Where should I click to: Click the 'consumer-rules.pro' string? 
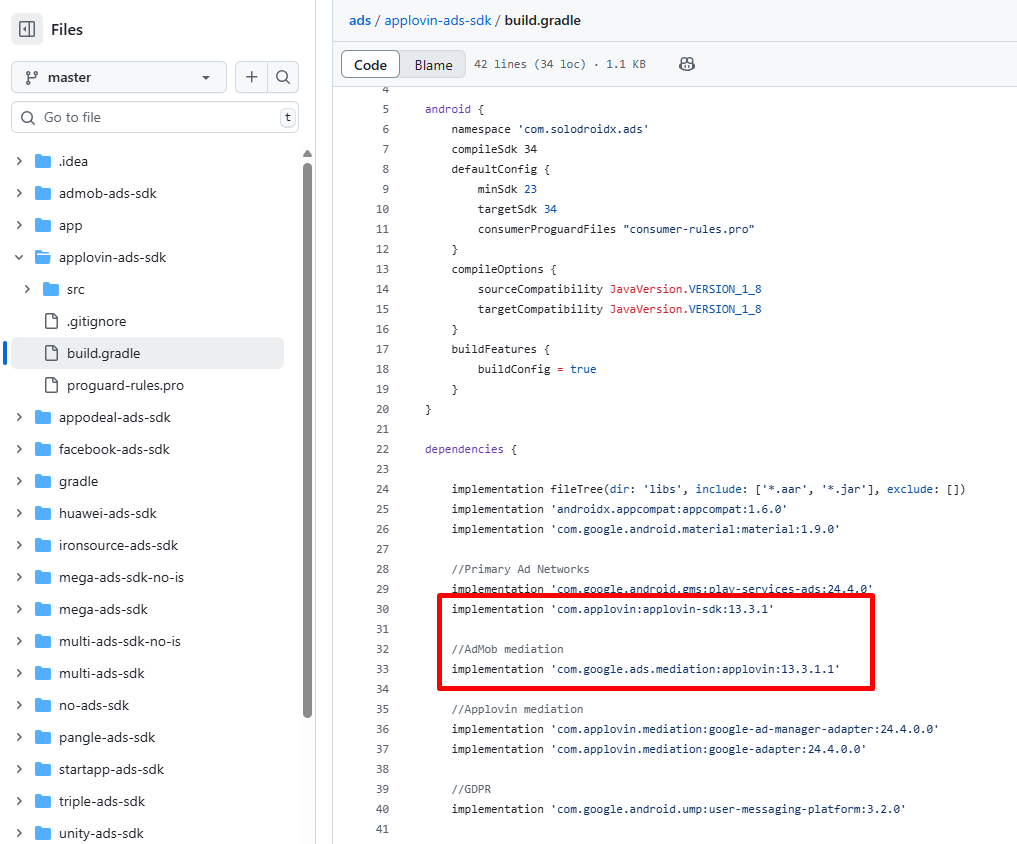pyautogui.click(x=689, y=229)
